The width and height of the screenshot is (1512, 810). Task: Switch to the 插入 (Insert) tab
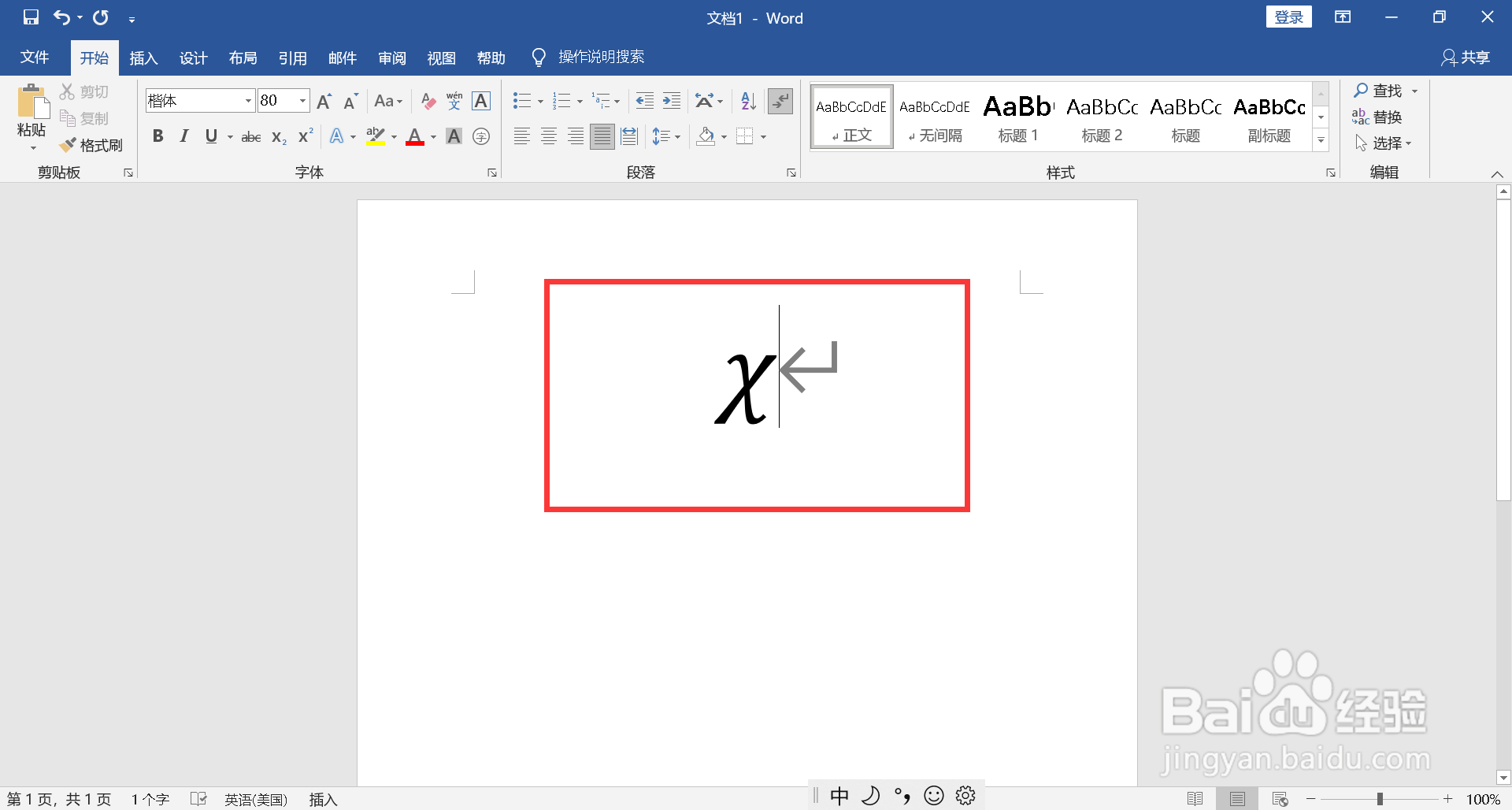(143, 58)
